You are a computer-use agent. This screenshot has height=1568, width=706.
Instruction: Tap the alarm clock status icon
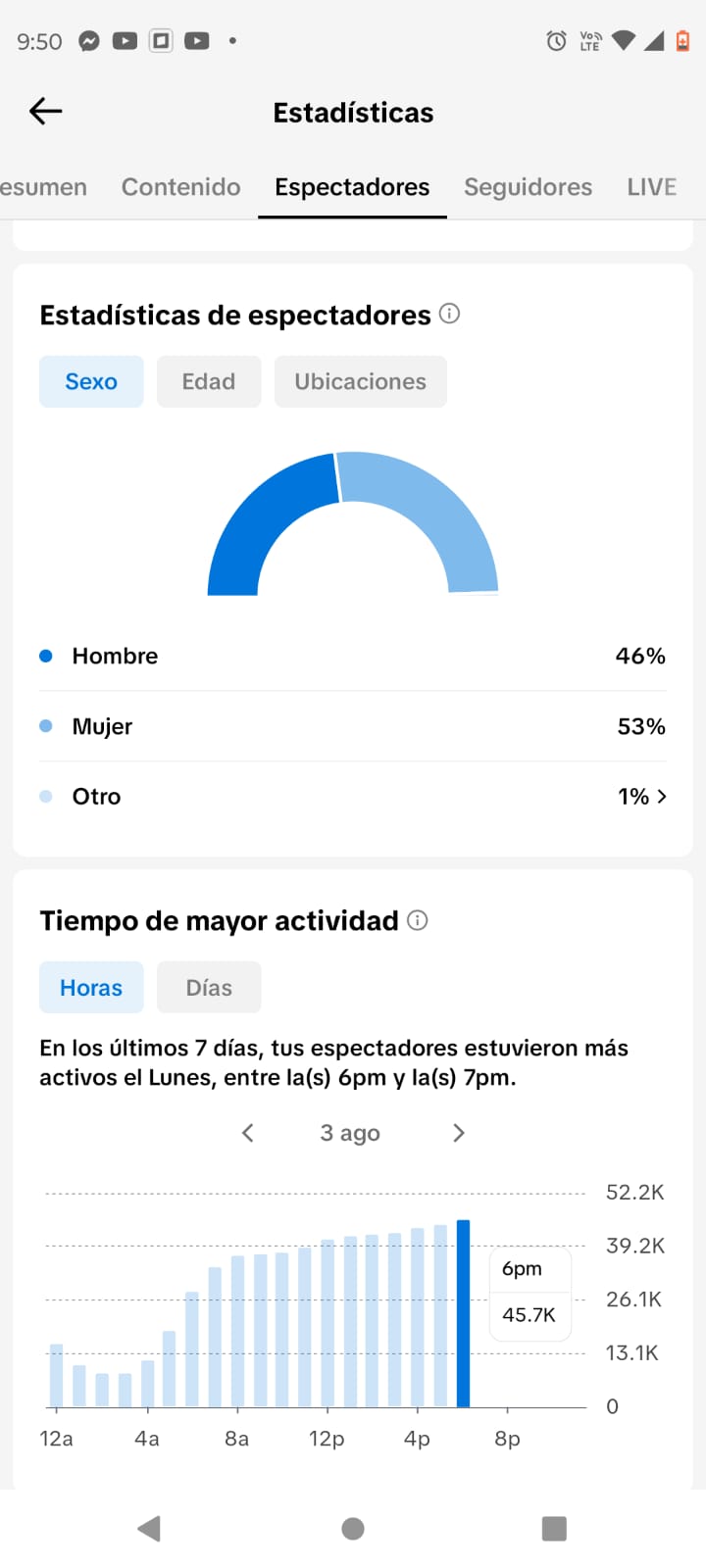(x=556, y=40)
